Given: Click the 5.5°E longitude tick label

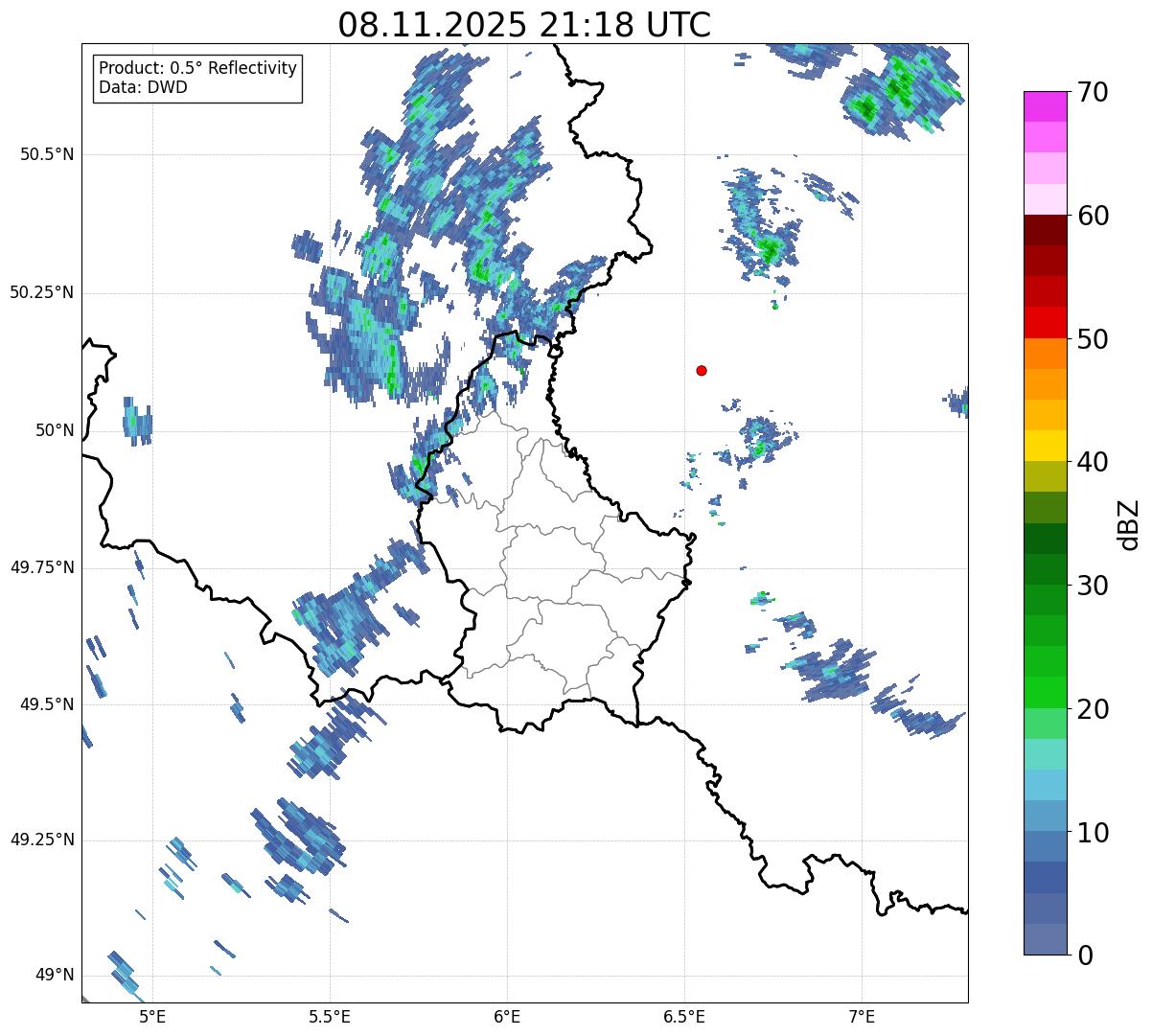Looking at the screenshot, I should click(330, 1016).
